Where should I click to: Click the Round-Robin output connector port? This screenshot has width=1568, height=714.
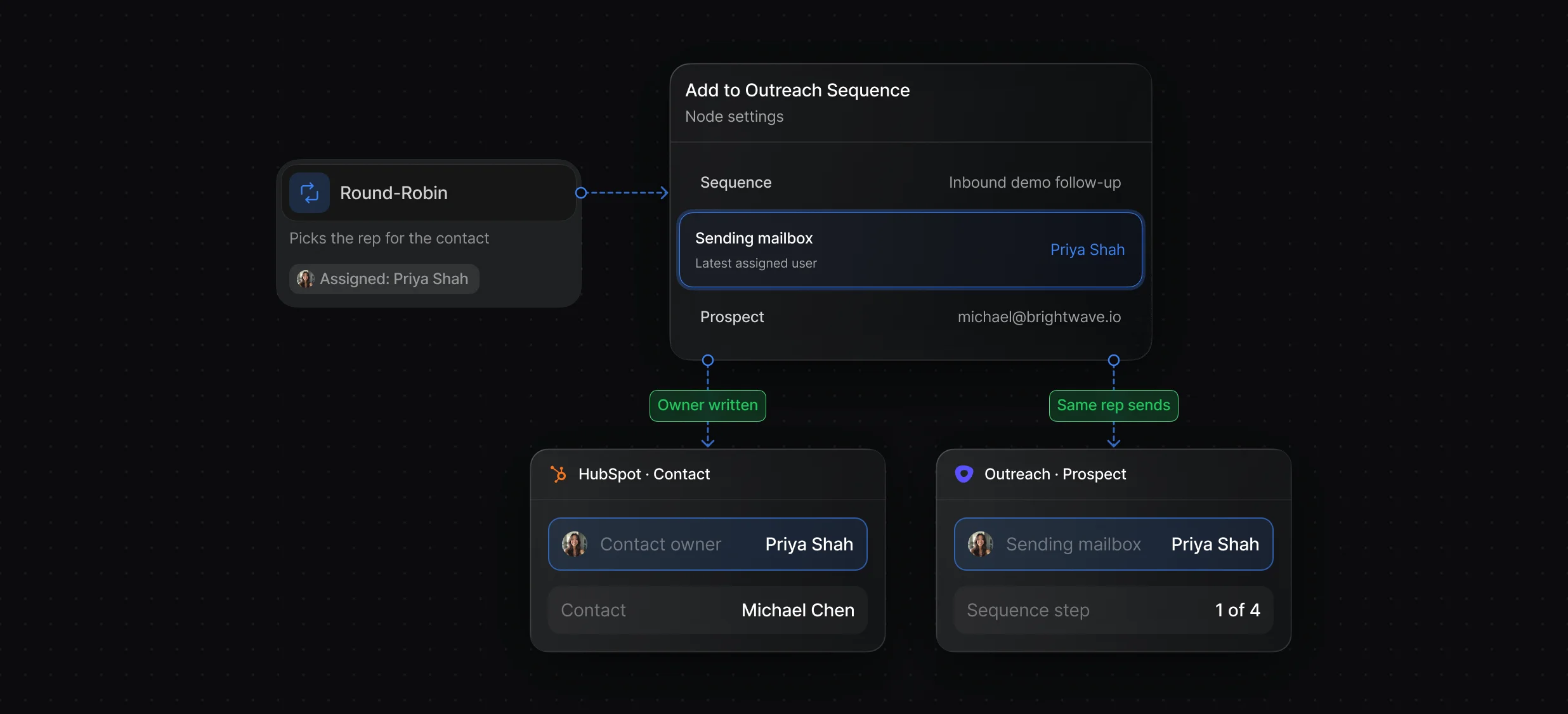[581, 193]
